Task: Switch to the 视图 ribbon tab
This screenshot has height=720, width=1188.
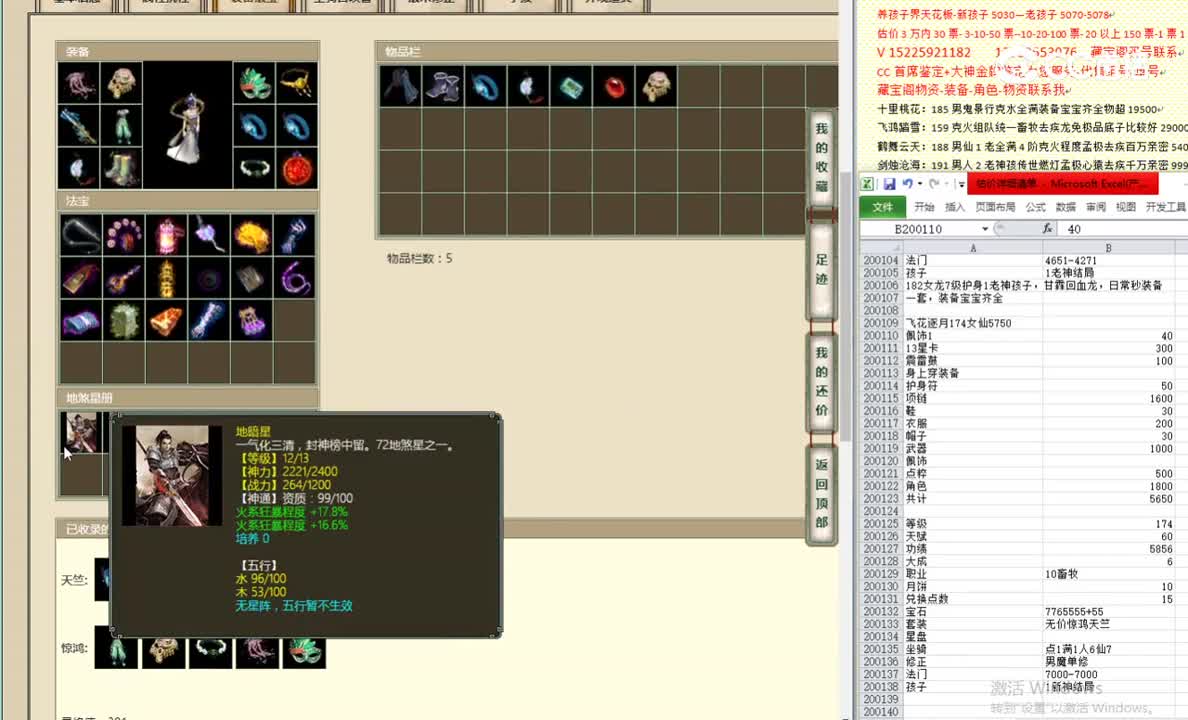Action: point(1126,207)
